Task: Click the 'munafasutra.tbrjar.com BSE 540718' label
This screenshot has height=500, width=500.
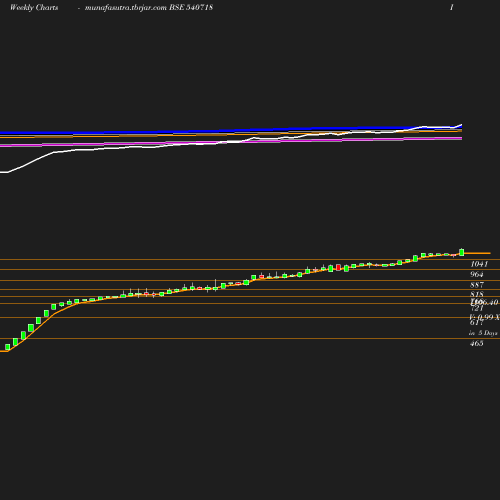Action: pos(149,7)
